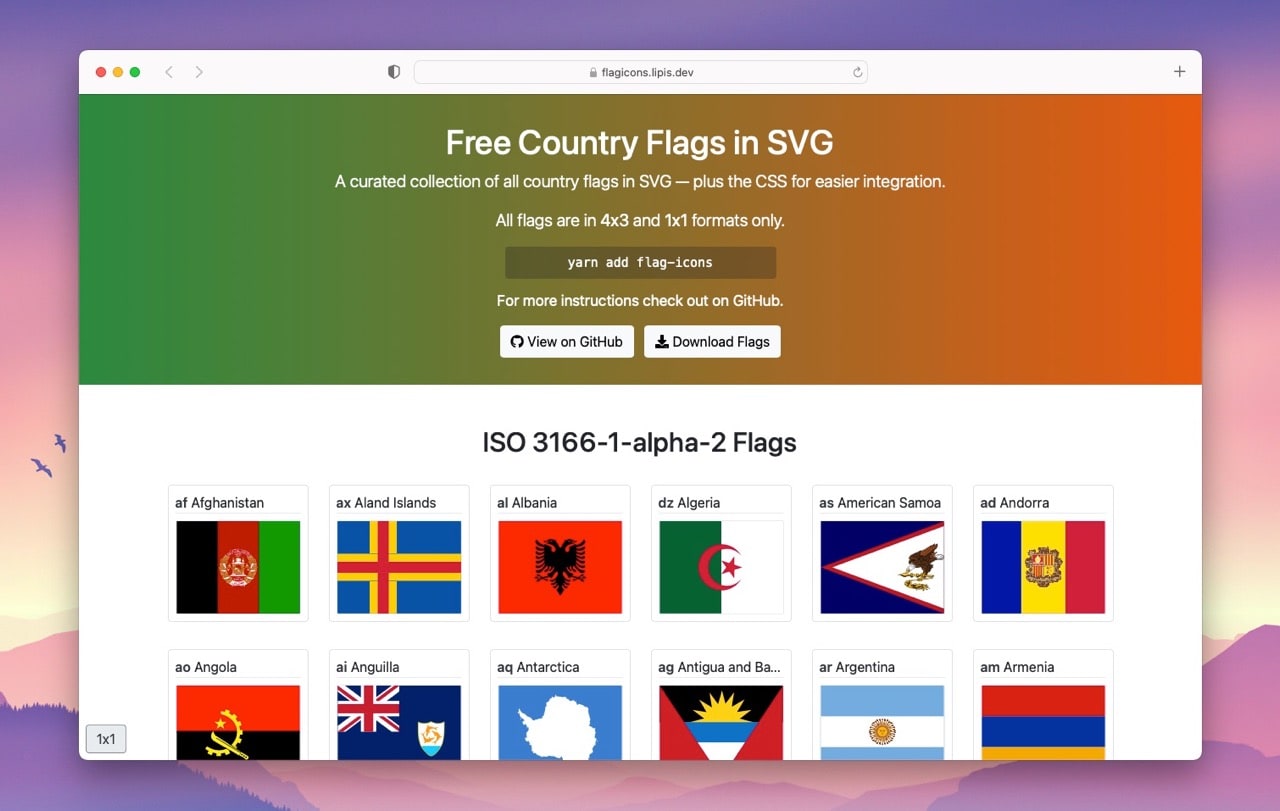Click the yellow minimize traffic light
The image size is (1280, 811).
pyautogui.click(x=117, y=72)
